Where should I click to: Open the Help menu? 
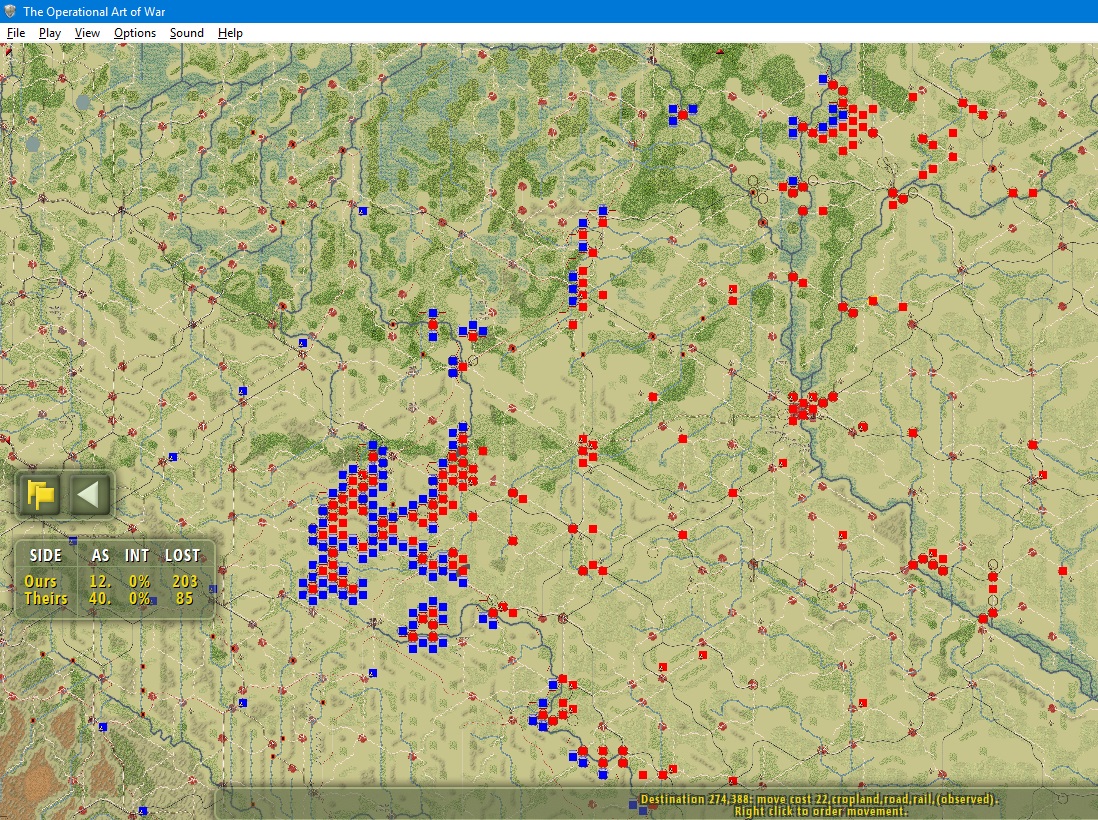pos(230,33)
